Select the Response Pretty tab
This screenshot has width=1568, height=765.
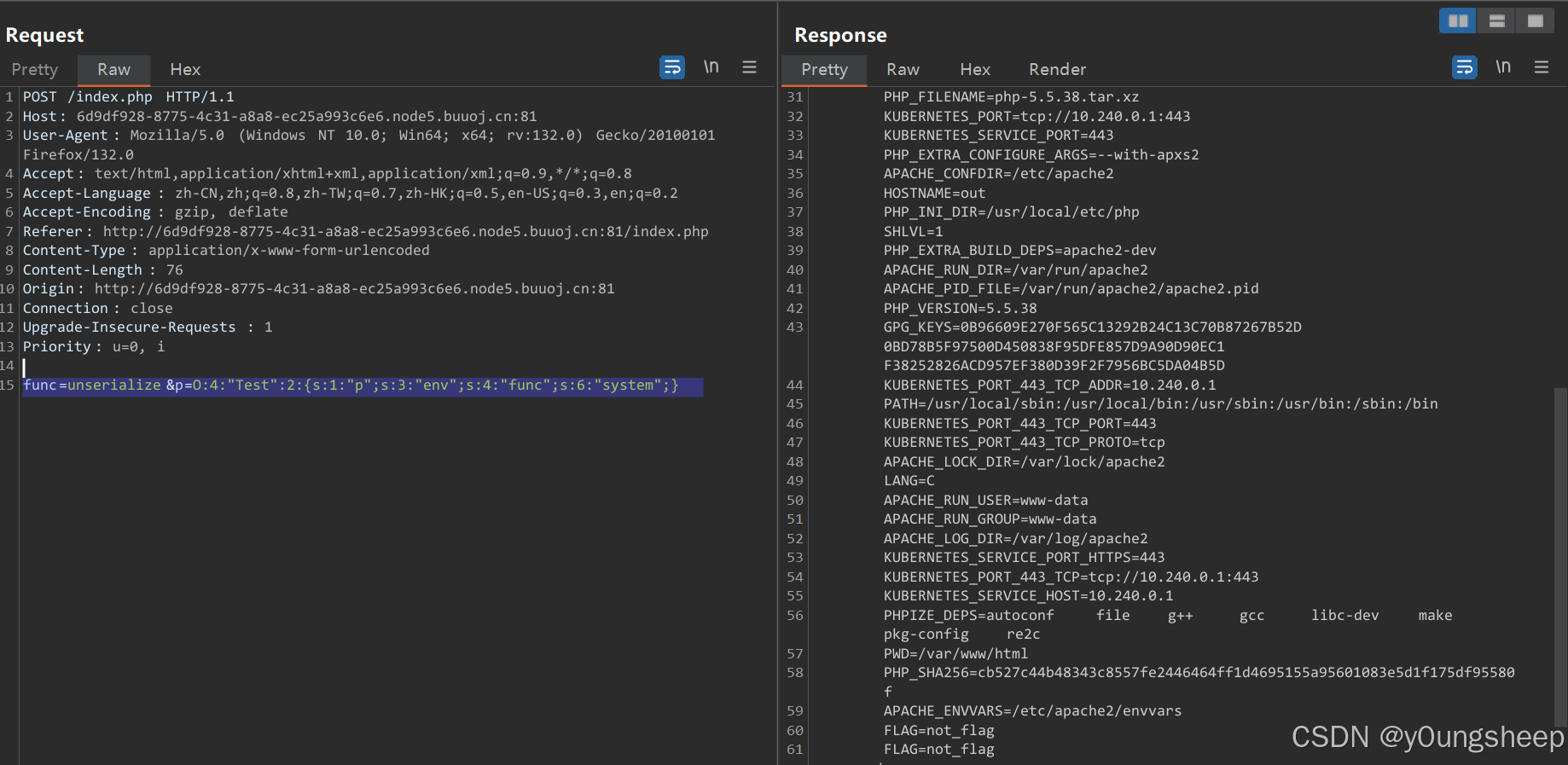[824, 70]
